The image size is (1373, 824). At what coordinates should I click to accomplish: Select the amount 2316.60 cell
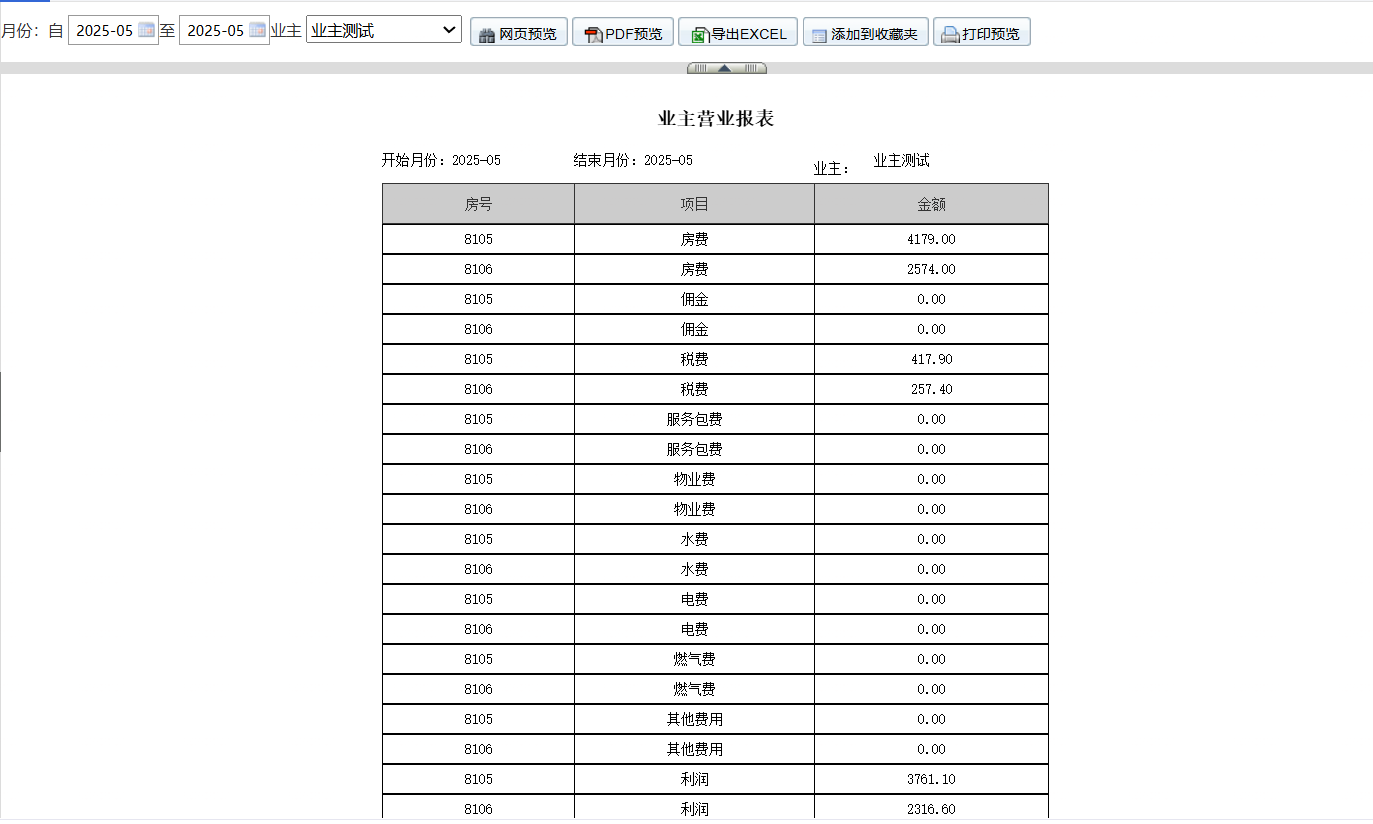point(931,809)
